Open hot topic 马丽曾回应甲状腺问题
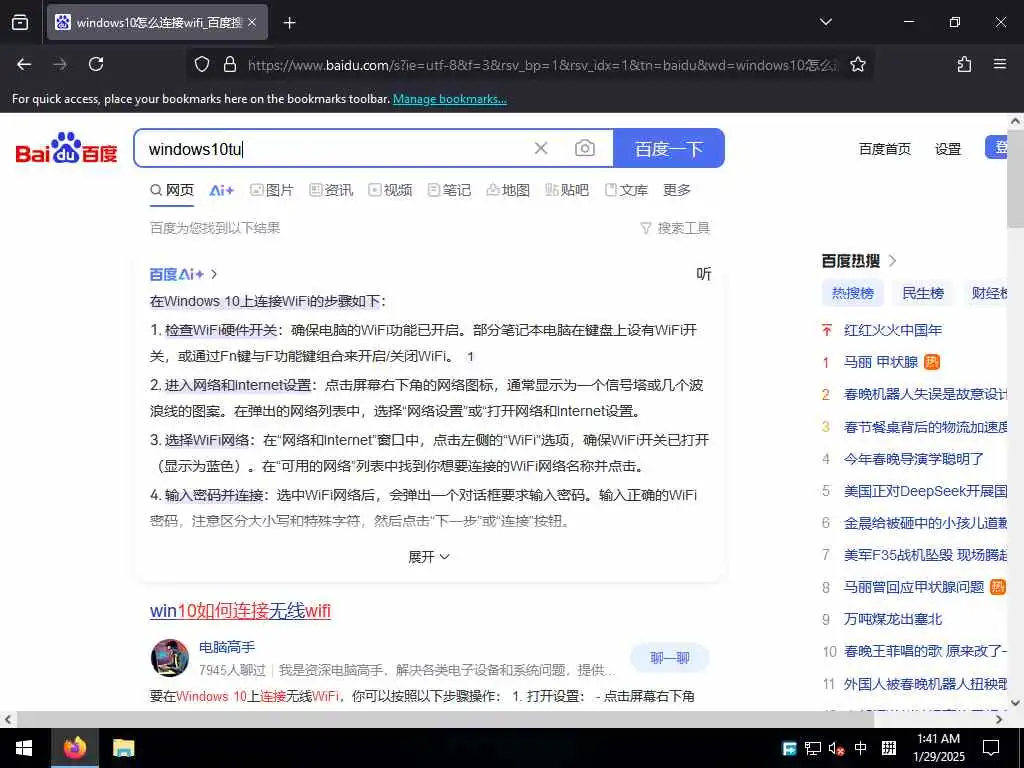The width and height of the screenshot is (1024, 768). 913,586
